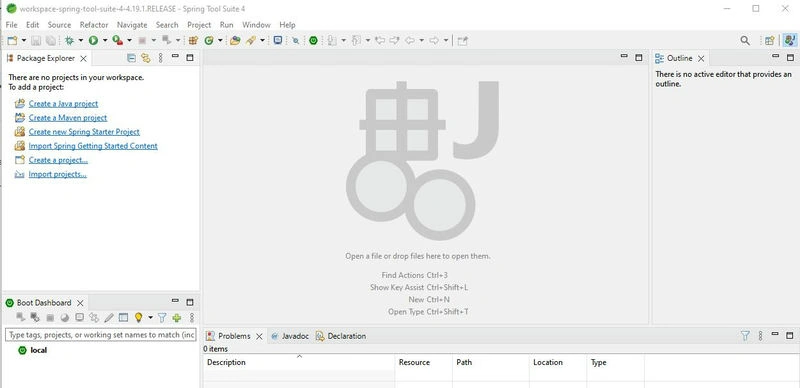Click the Resource column header in Problems

pos(424,362)
